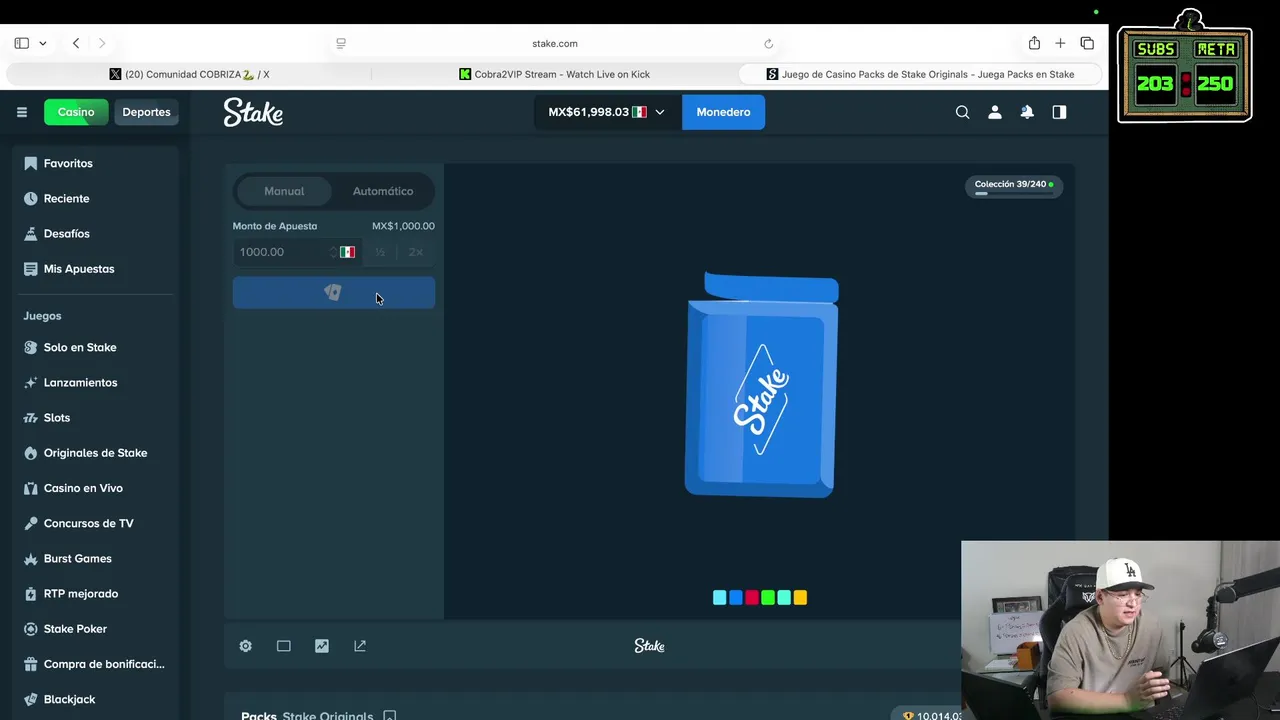Click the green rarity color square
The width and height of the screenshot is (1280, 720).
768,598
